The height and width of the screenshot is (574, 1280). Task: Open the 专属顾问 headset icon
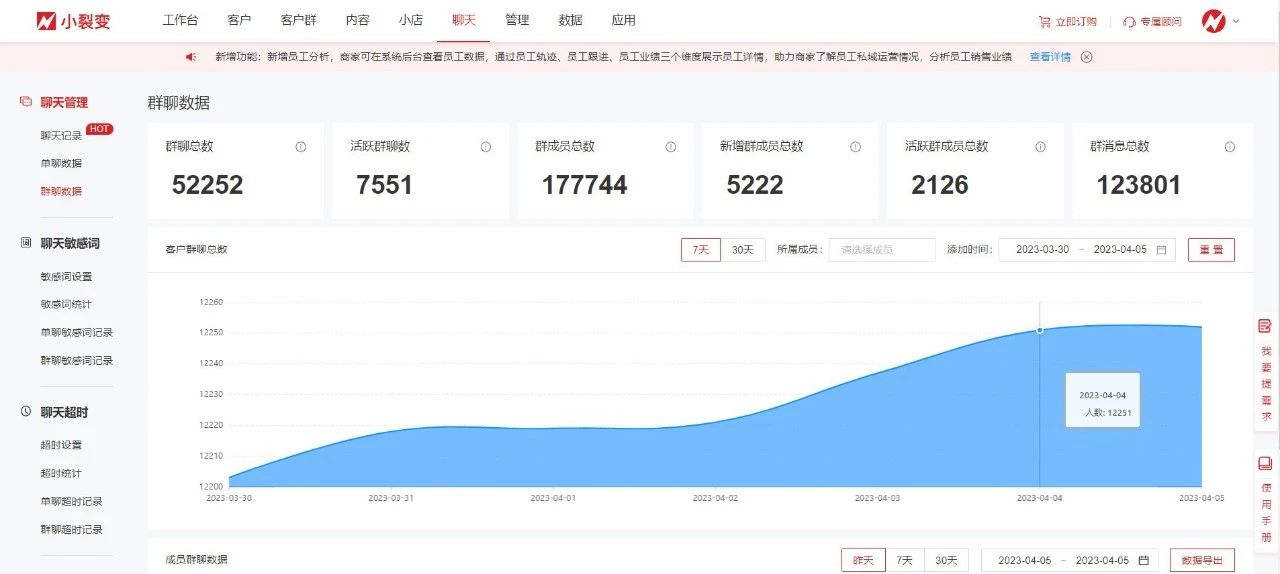coord(1129,22)
